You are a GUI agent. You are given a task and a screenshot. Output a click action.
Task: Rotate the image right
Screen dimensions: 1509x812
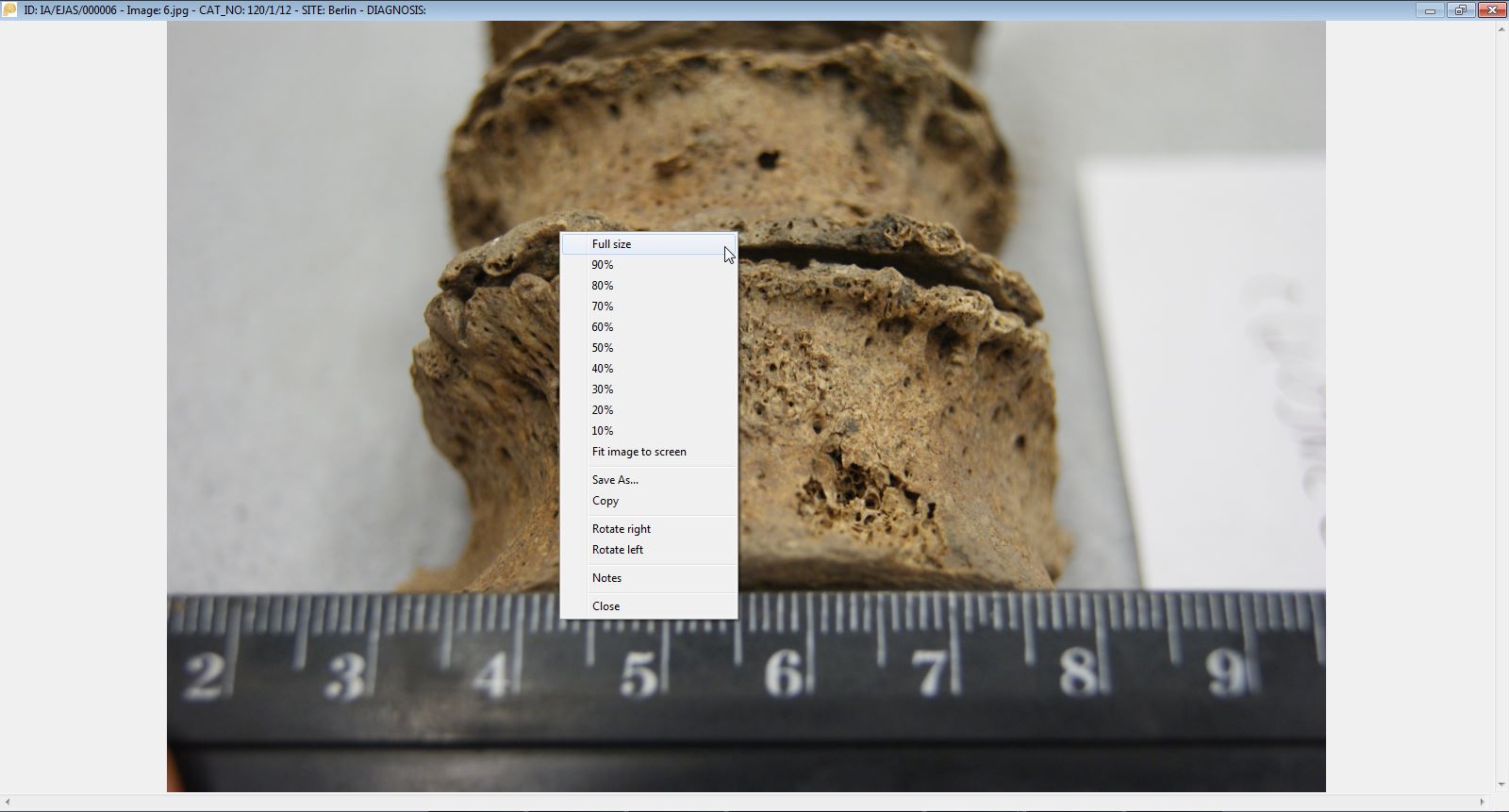click(622, 529)
